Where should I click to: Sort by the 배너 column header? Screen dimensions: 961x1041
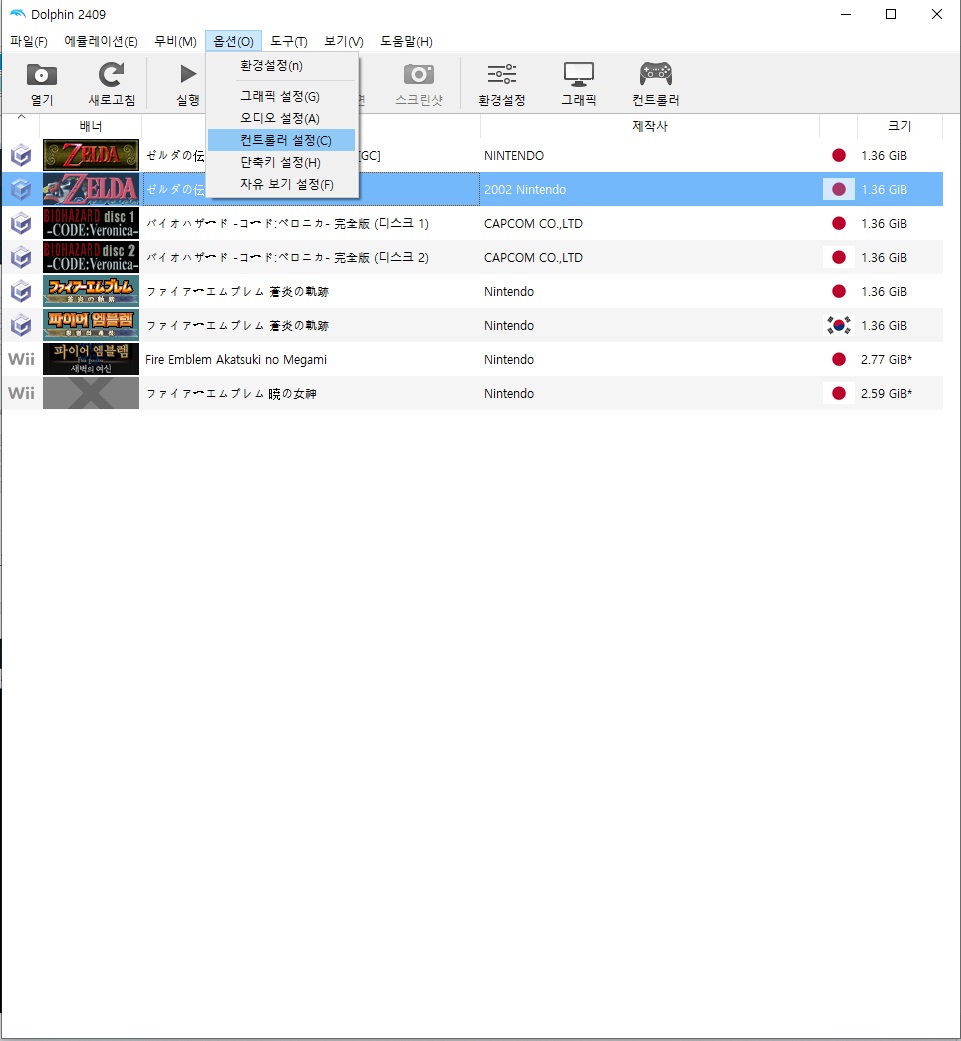[x=91, y=126]
